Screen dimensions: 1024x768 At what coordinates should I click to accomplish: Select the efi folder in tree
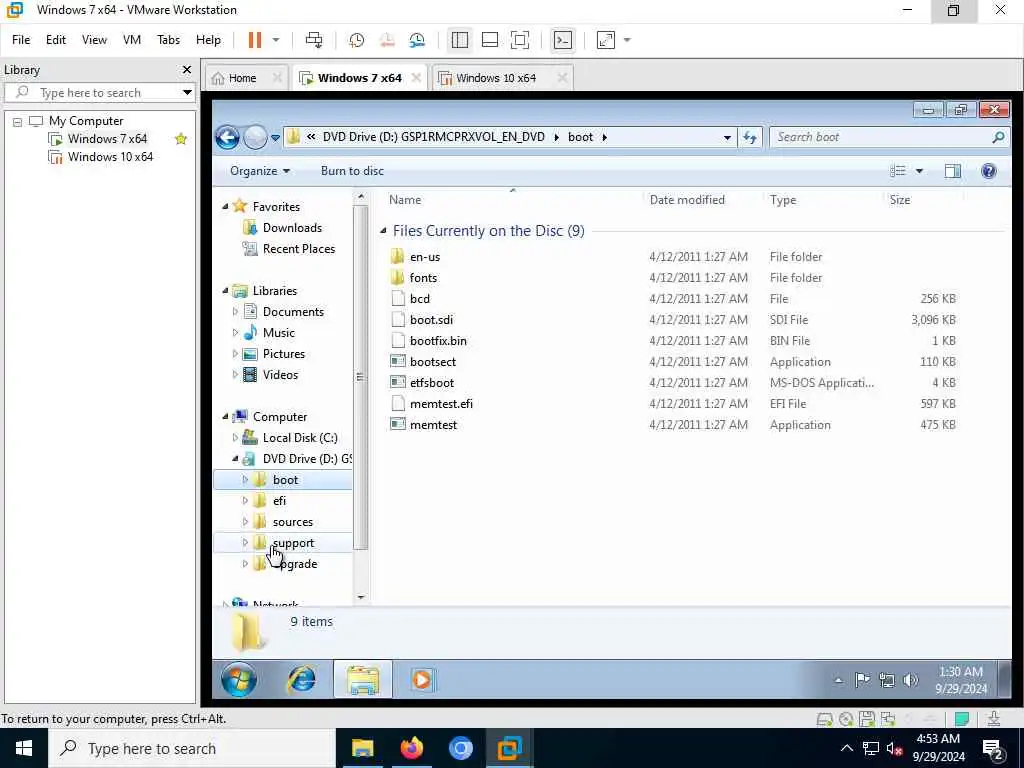pyautogui.click(x=280, y=500)
